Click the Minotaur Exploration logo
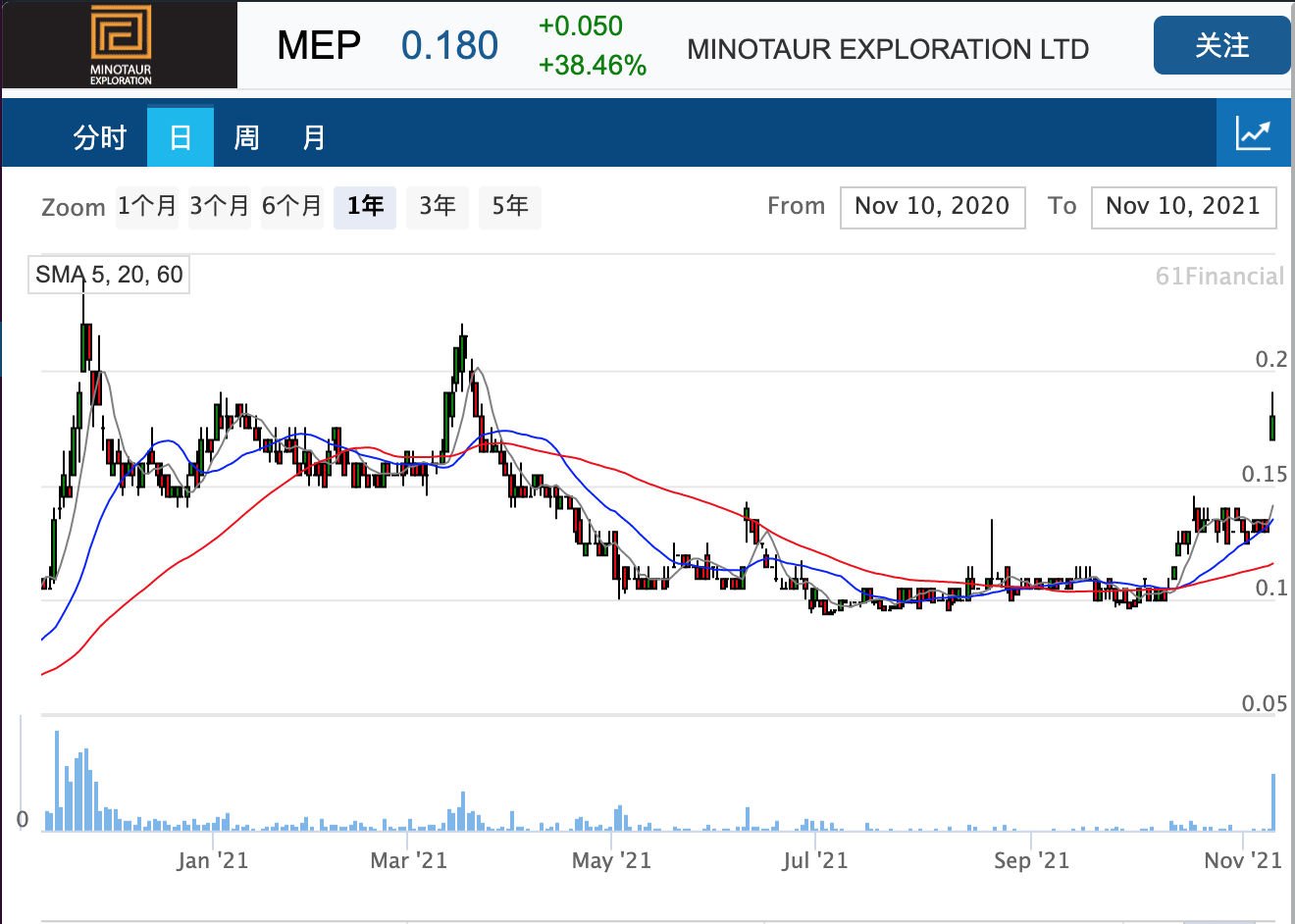 pyautogui.click(x=120, y=45)
